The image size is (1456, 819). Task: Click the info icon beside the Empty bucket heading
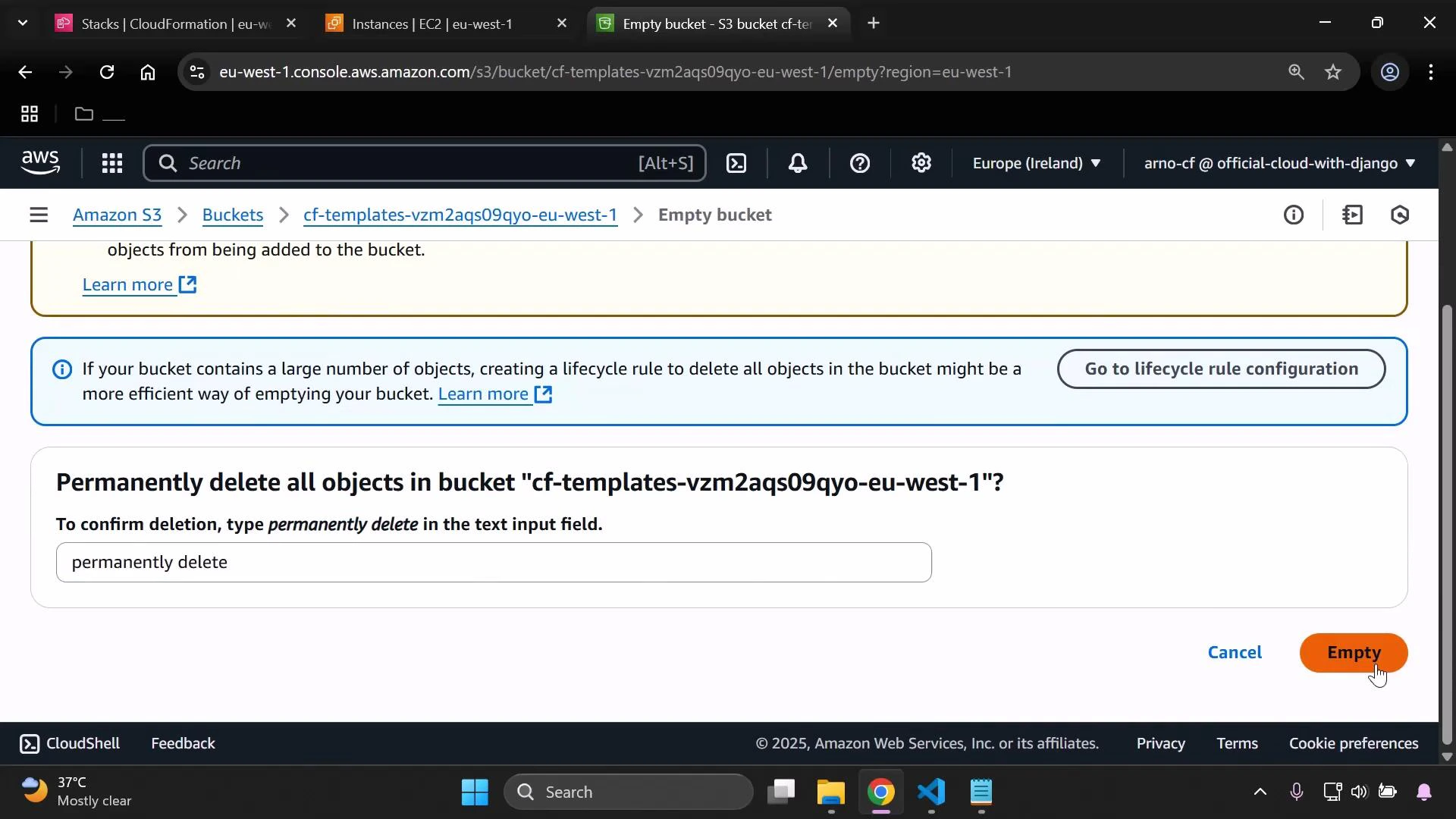pos(1294,215)
